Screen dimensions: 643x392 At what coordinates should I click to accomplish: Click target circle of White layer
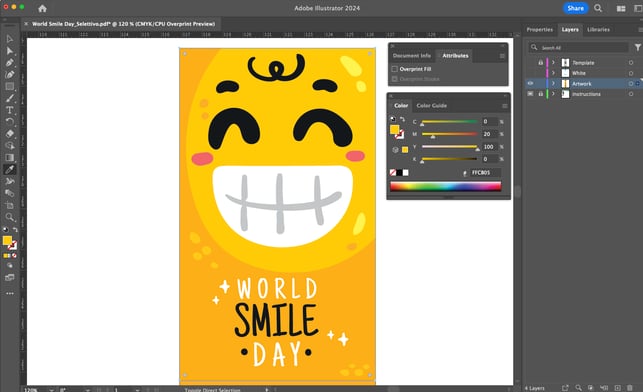(631, 73)
